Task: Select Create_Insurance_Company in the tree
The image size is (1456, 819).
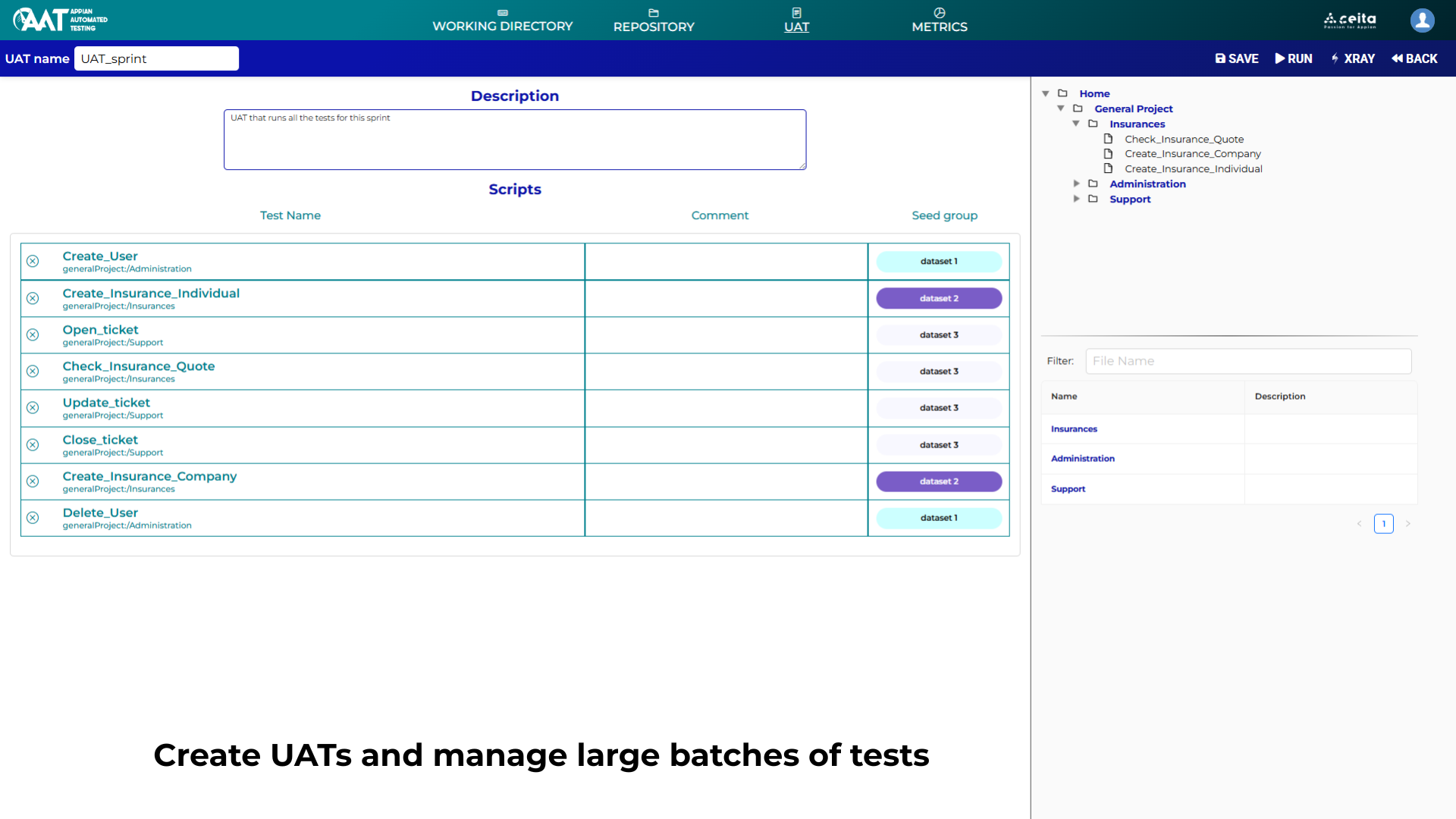Action: tap(1192, 153)
